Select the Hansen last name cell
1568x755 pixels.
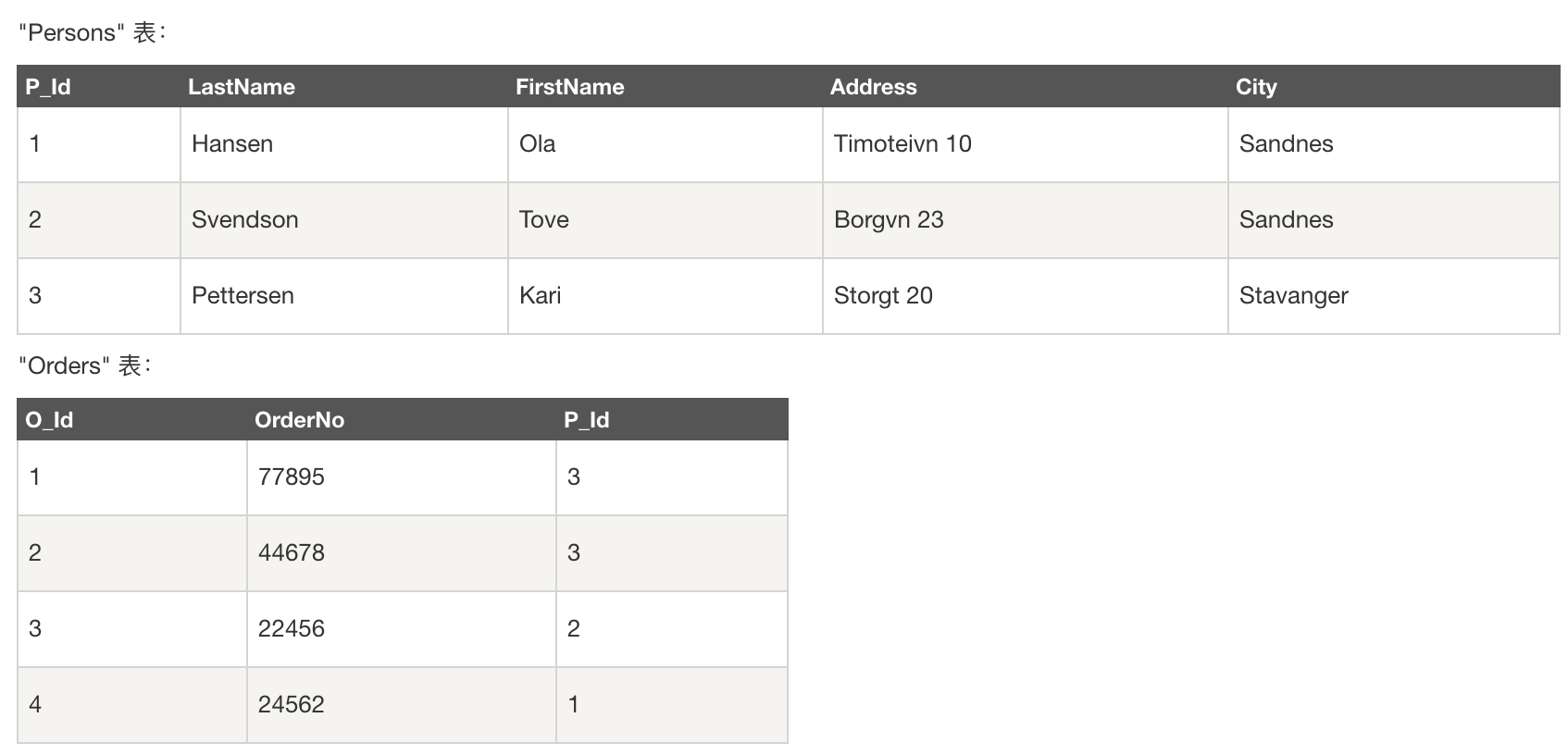(x=232, y=144)
